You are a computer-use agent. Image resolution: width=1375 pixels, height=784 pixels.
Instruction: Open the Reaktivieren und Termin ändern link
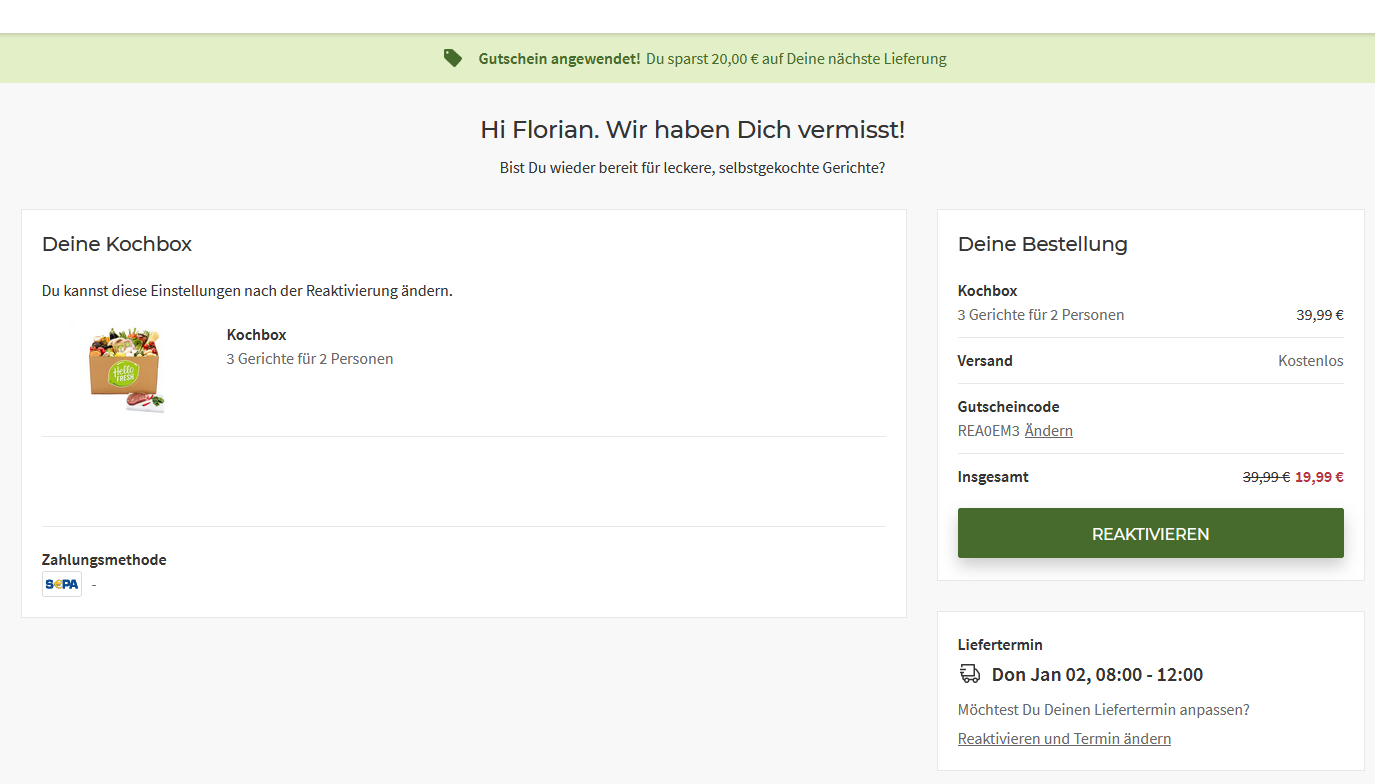pos(1064,739)
